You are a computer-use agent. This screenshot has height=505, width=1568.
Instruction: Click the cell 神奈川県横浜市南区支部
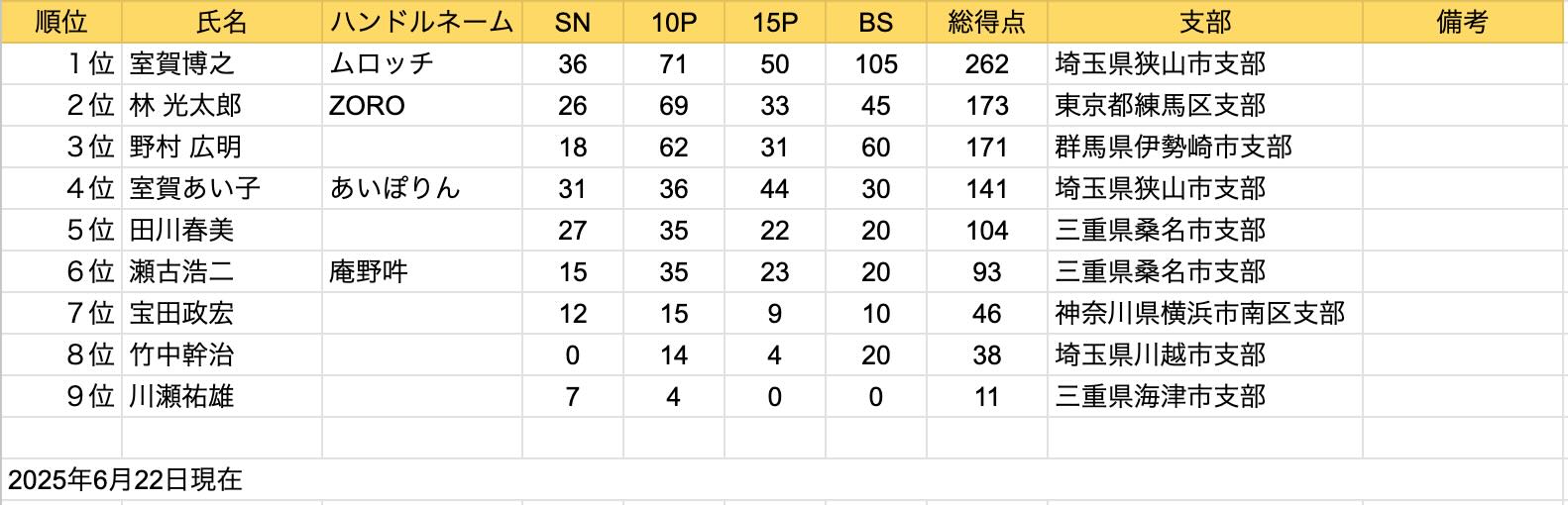click(1205, 314)
